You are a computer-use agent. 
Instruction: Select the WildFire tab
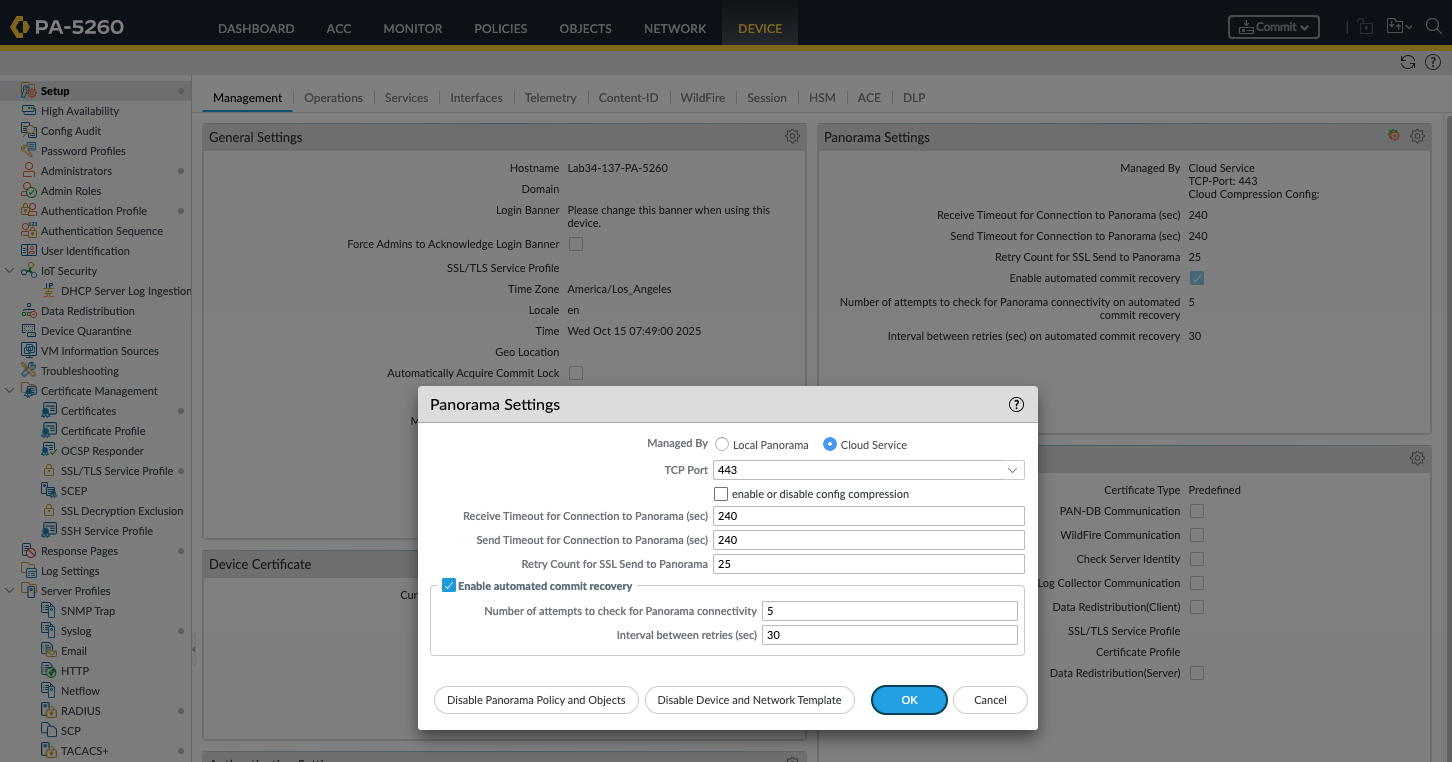(x=703, y=98)
